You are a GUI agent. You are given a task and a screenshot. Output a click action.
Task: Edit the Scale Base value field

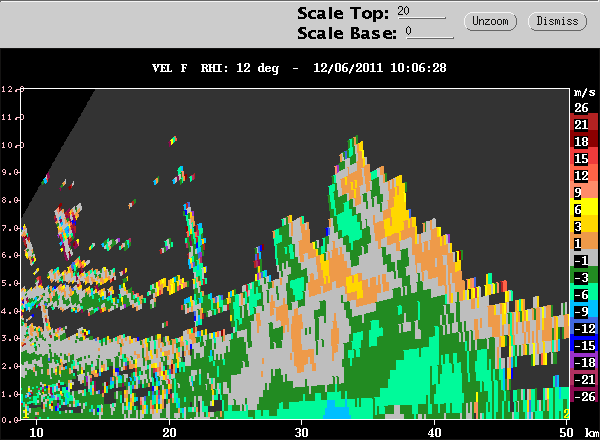(x=429, y=32)
